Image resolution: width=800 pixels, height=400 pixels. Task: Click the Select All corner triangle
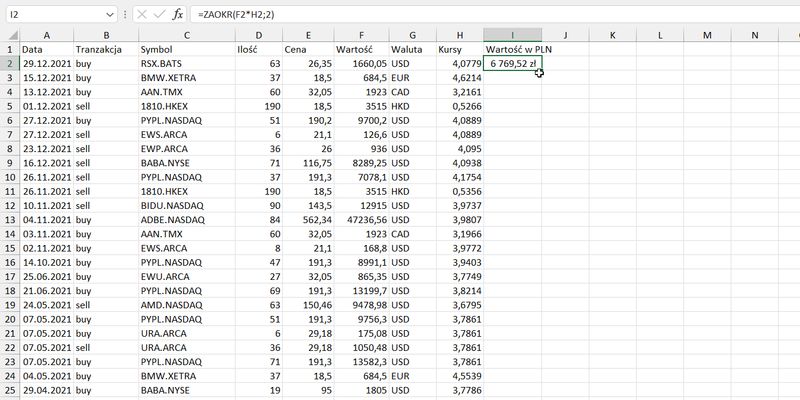pos(9,35)
